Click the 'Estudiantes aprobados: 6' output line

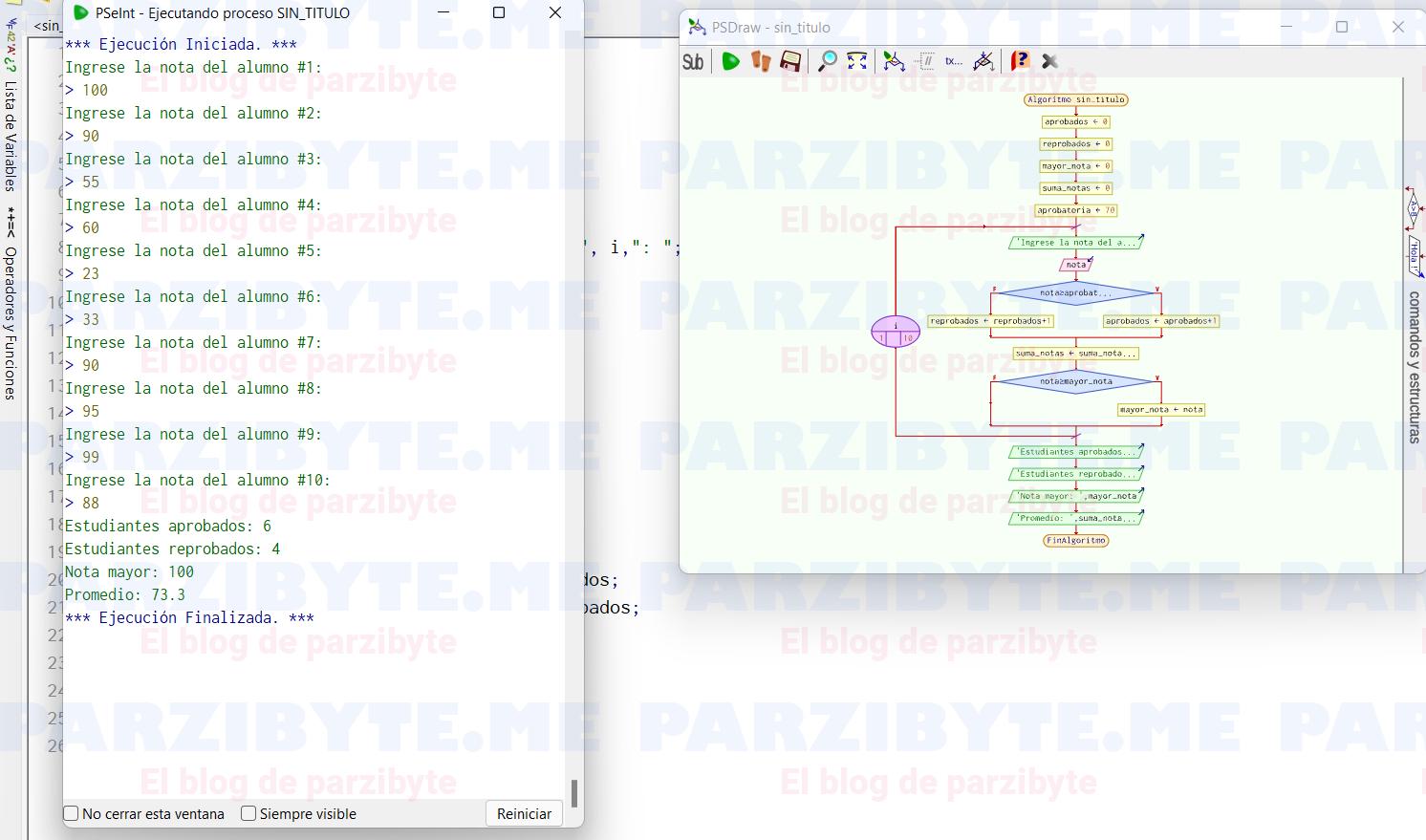(x=168, y=526)
